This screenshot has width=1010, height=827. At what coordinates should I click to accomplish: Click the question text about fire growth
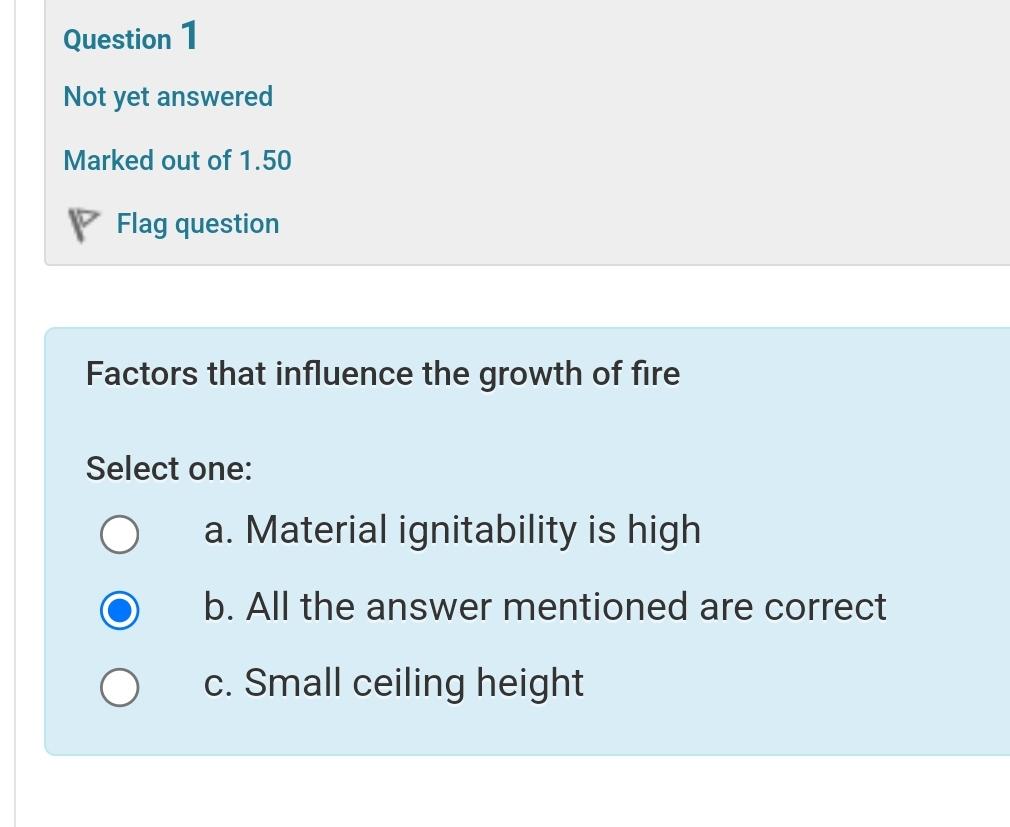(x=382, y=373)
